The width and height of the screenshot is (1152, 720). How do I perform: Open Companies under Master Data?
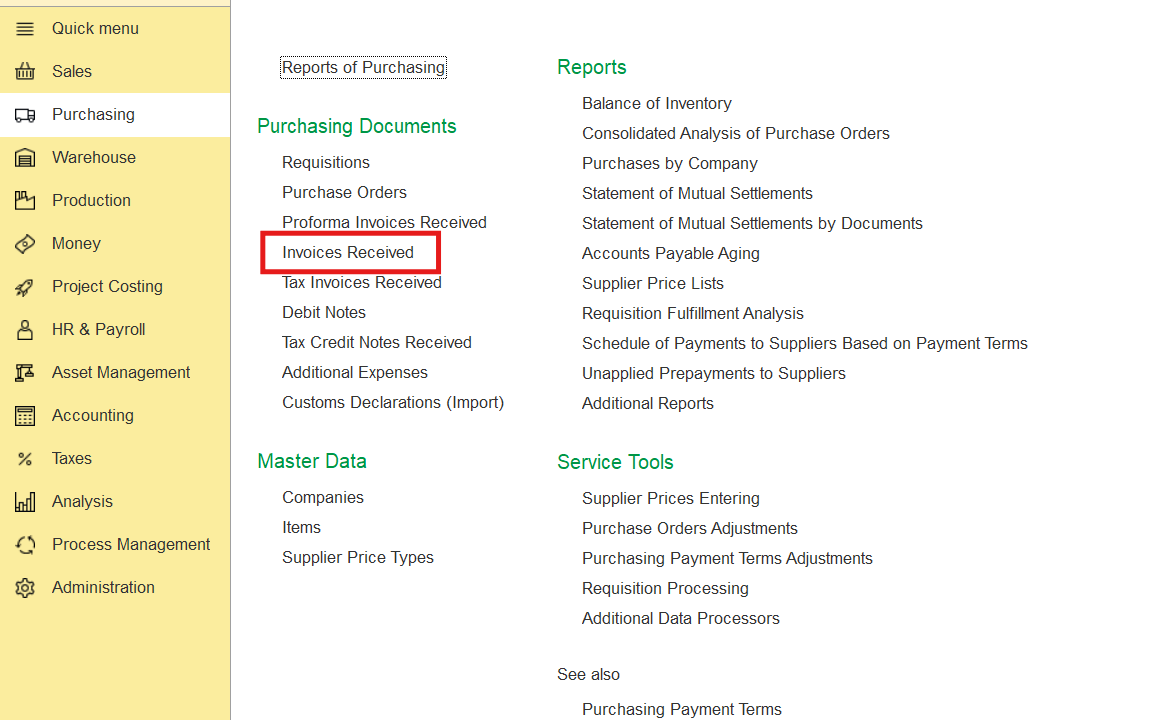click(x=322, y=498)
